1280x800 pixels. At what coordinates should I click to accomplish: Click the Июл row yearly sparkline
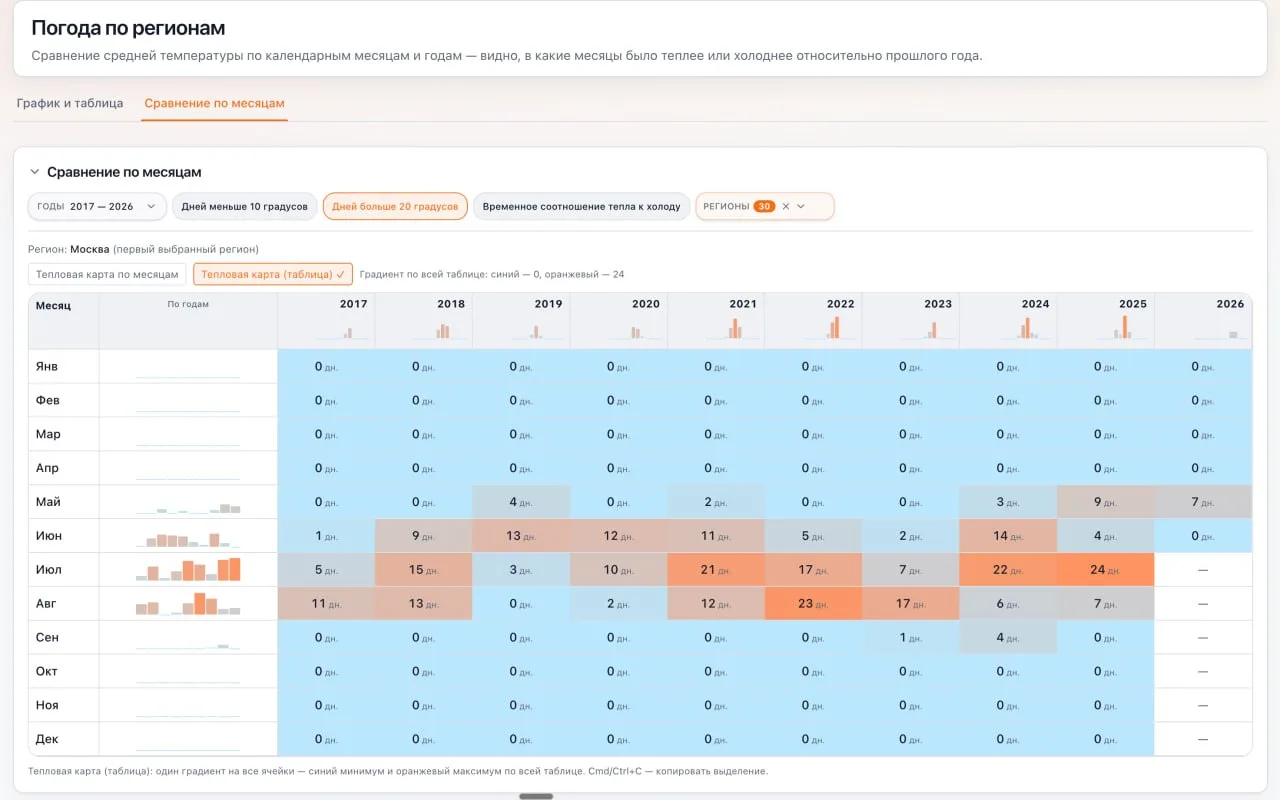pyautogui.click(x=188, y=569)
